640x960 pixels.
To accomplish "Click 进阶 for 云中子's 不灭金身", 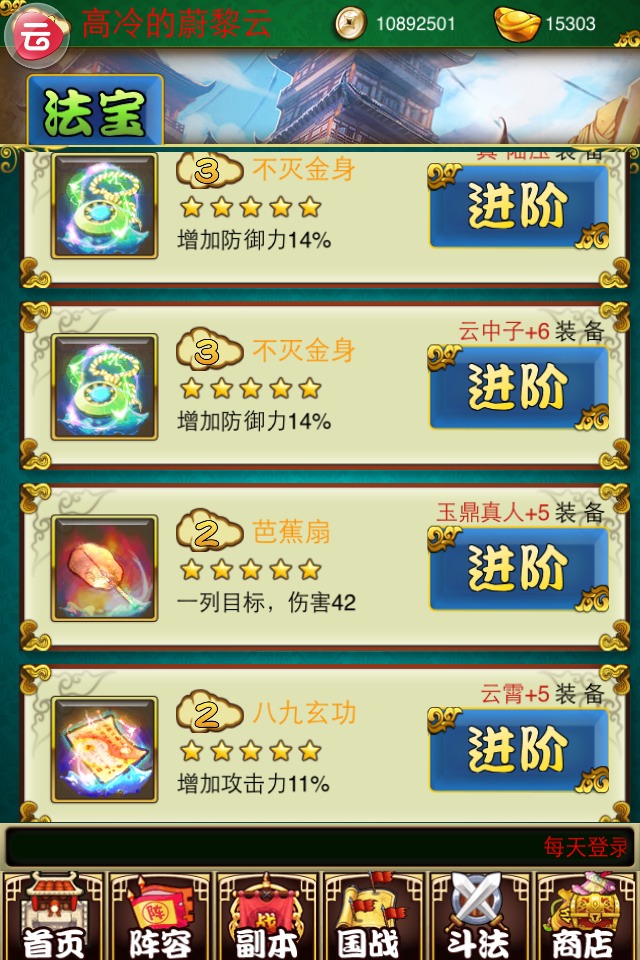I will coord(518,387).
